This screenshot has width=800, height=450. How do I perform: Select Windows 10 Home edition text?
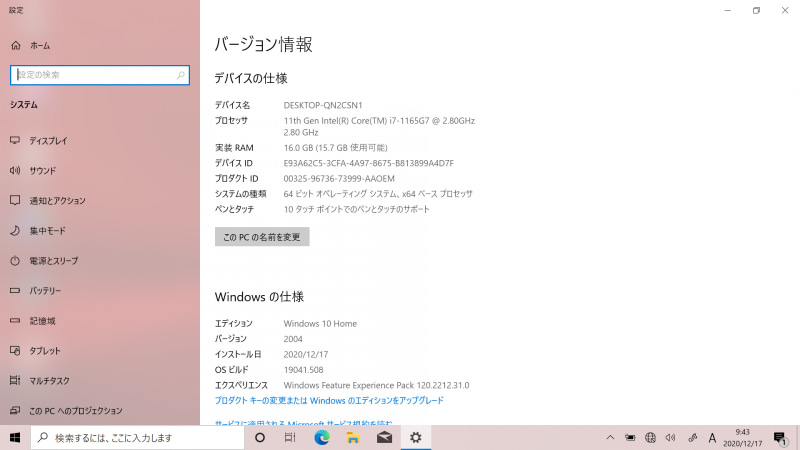pos(320,323)
